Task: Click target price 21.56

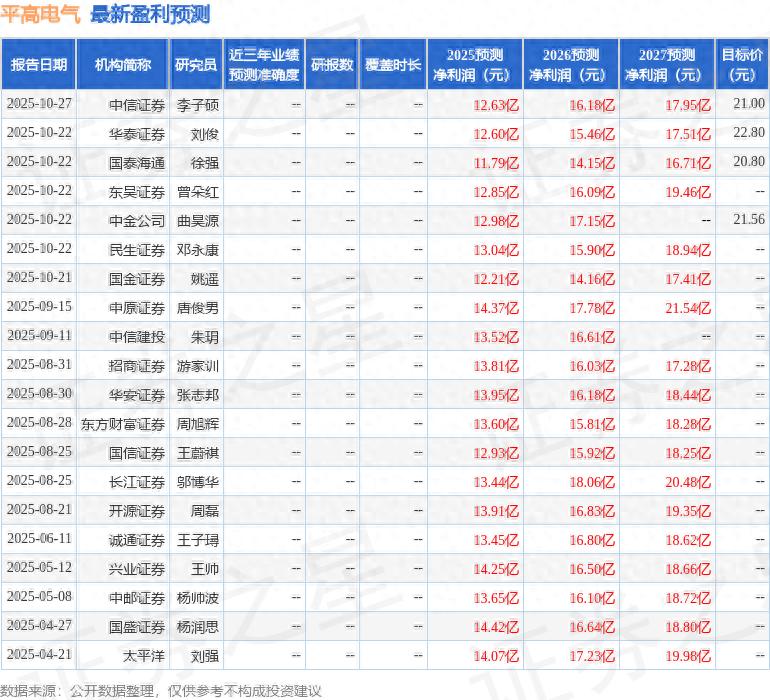Action: (x=749, y=219)
